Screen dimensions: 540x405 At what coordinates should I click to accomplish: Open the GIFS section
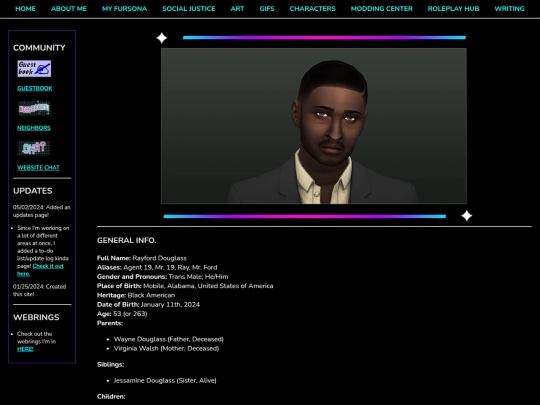point(267,9)
